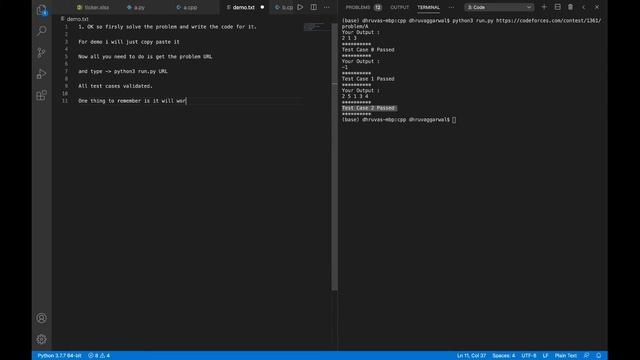The height and width of the screenshot is (360, 640).
Task: Open the OUTPUT panel tab
Action: (x=399, y=7)
